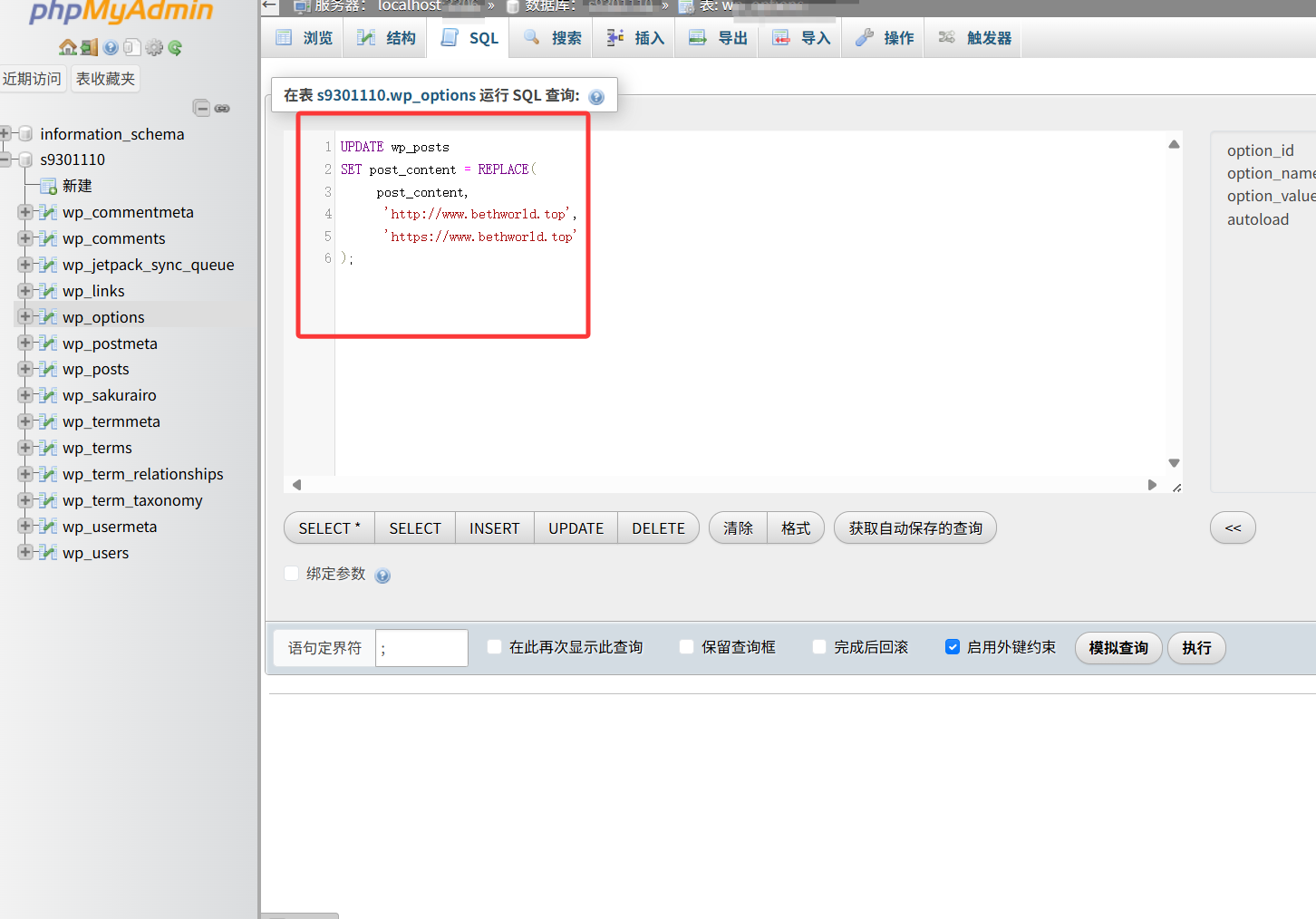
Task: Expand the wp_users table tree node
Action: point(25,553)
